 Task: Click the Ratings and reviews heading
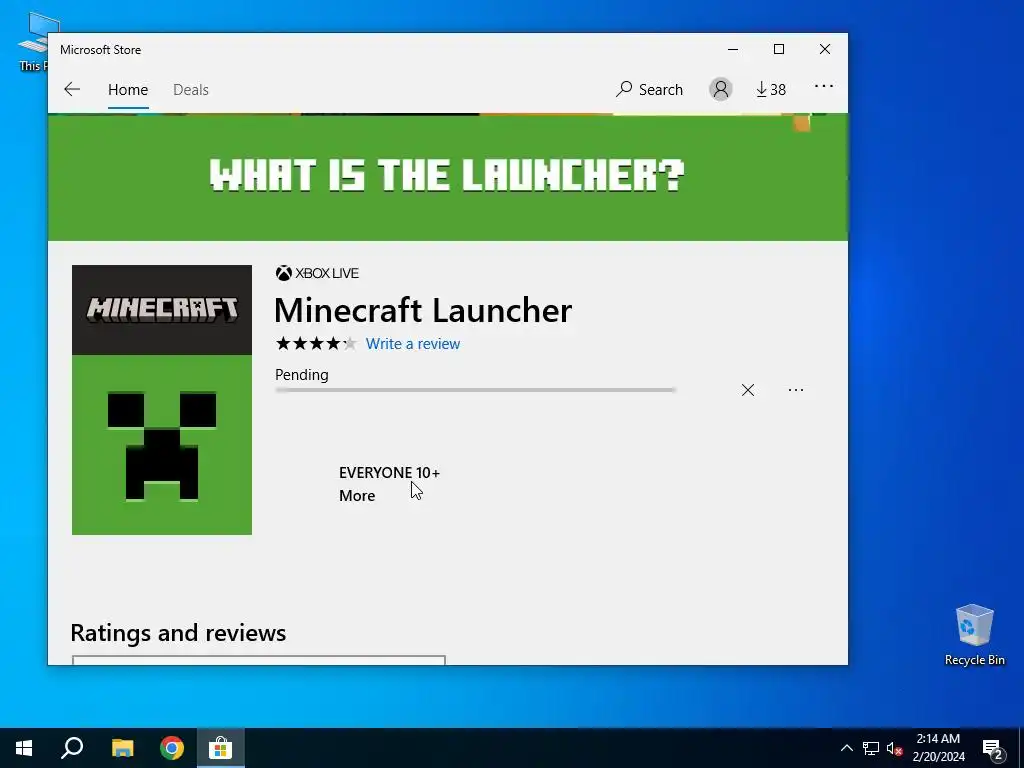coord(178,633)
